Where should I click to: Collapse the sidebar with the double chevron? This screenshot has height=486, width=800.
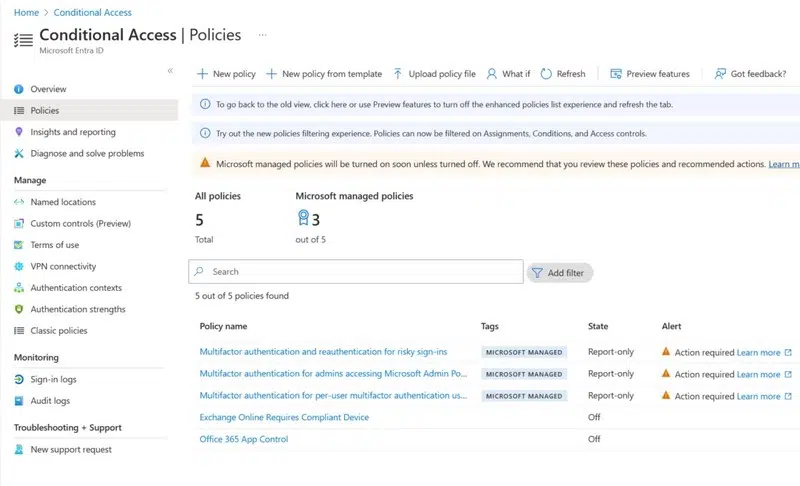pos(170,71)
